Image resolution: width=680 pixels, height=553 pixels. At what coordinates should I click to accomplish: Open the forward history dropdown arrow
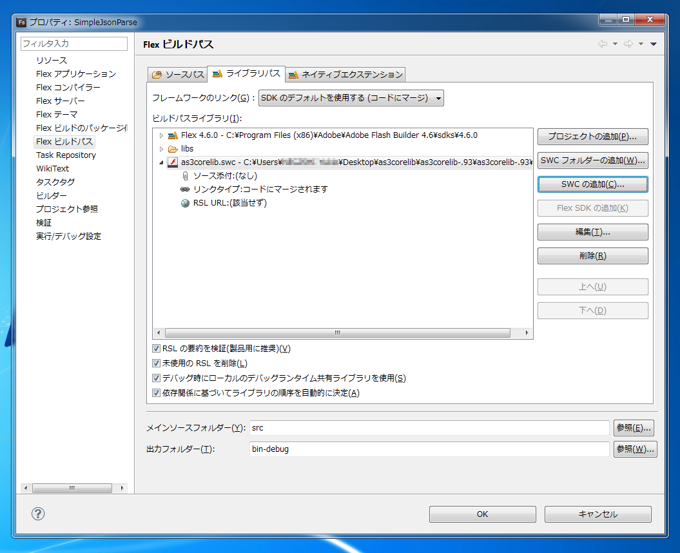641,44
